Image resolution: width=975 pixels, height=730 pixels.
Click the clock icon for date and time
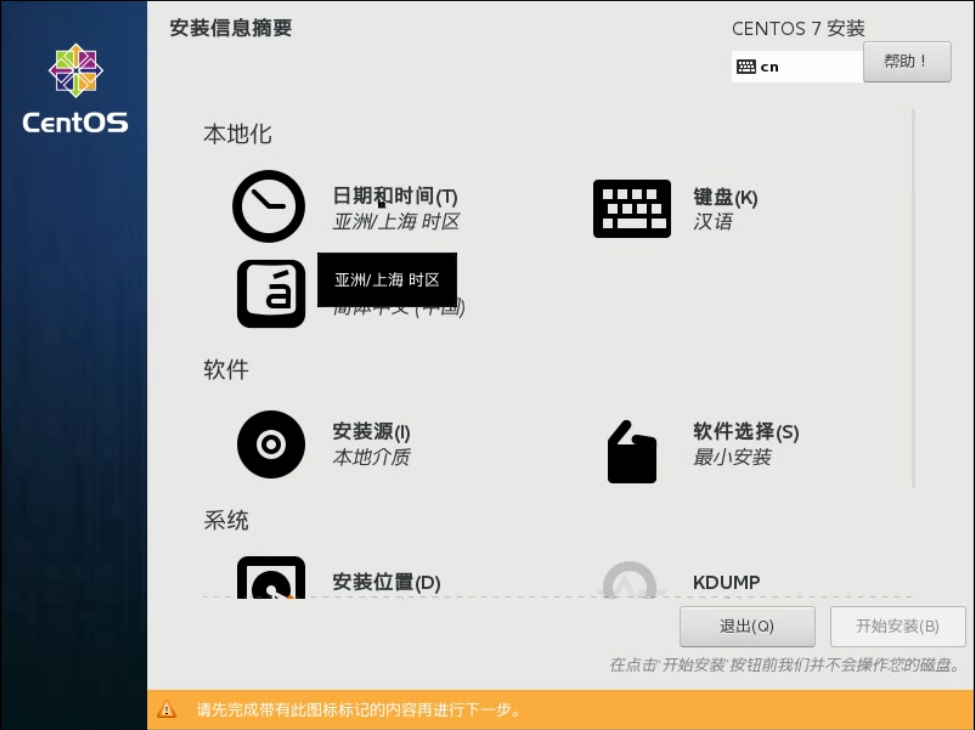tap(268, 206)
